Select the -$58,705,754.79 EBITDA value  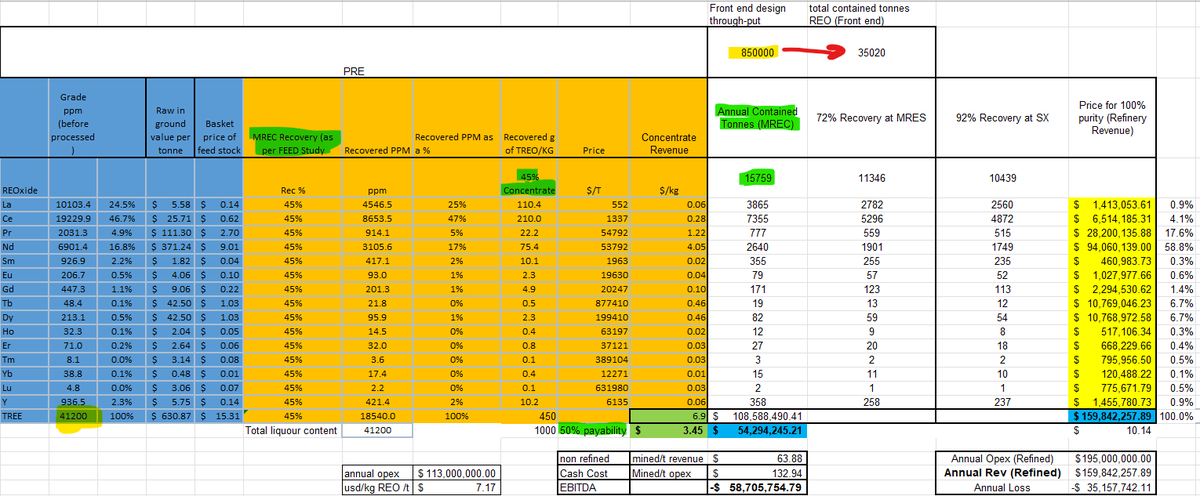[756, 487]
